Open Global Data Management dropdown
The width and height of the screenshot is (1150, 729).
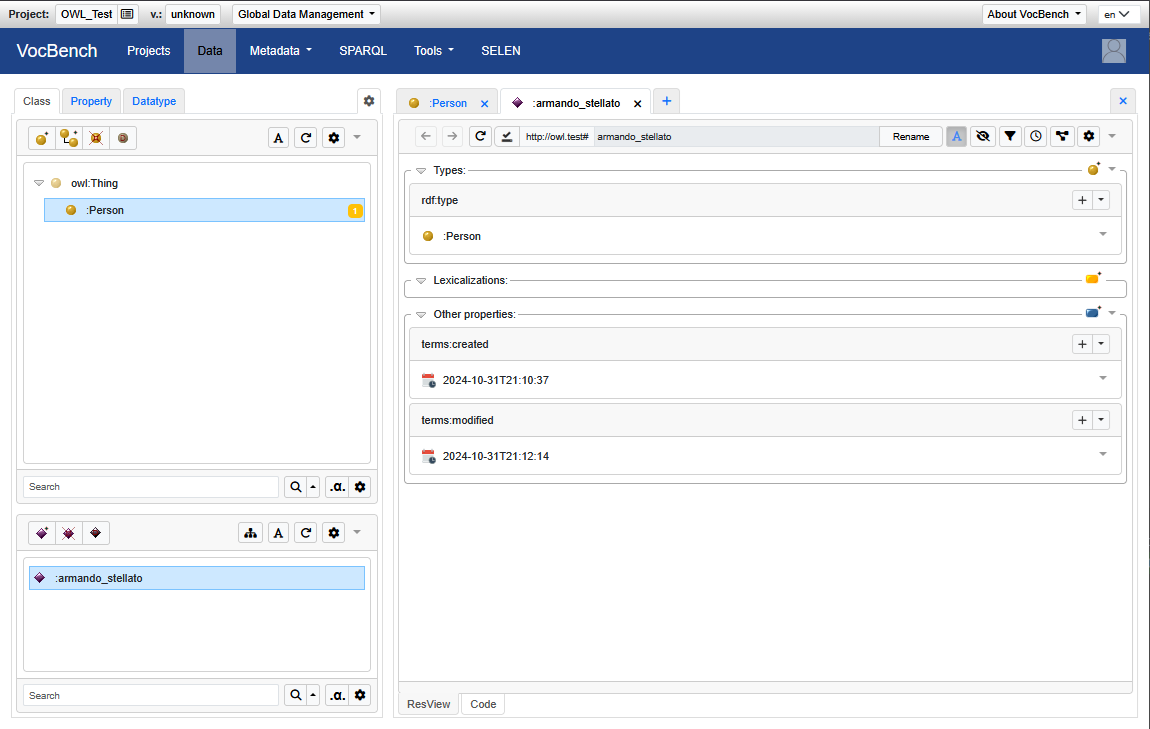tap(306, 14)
